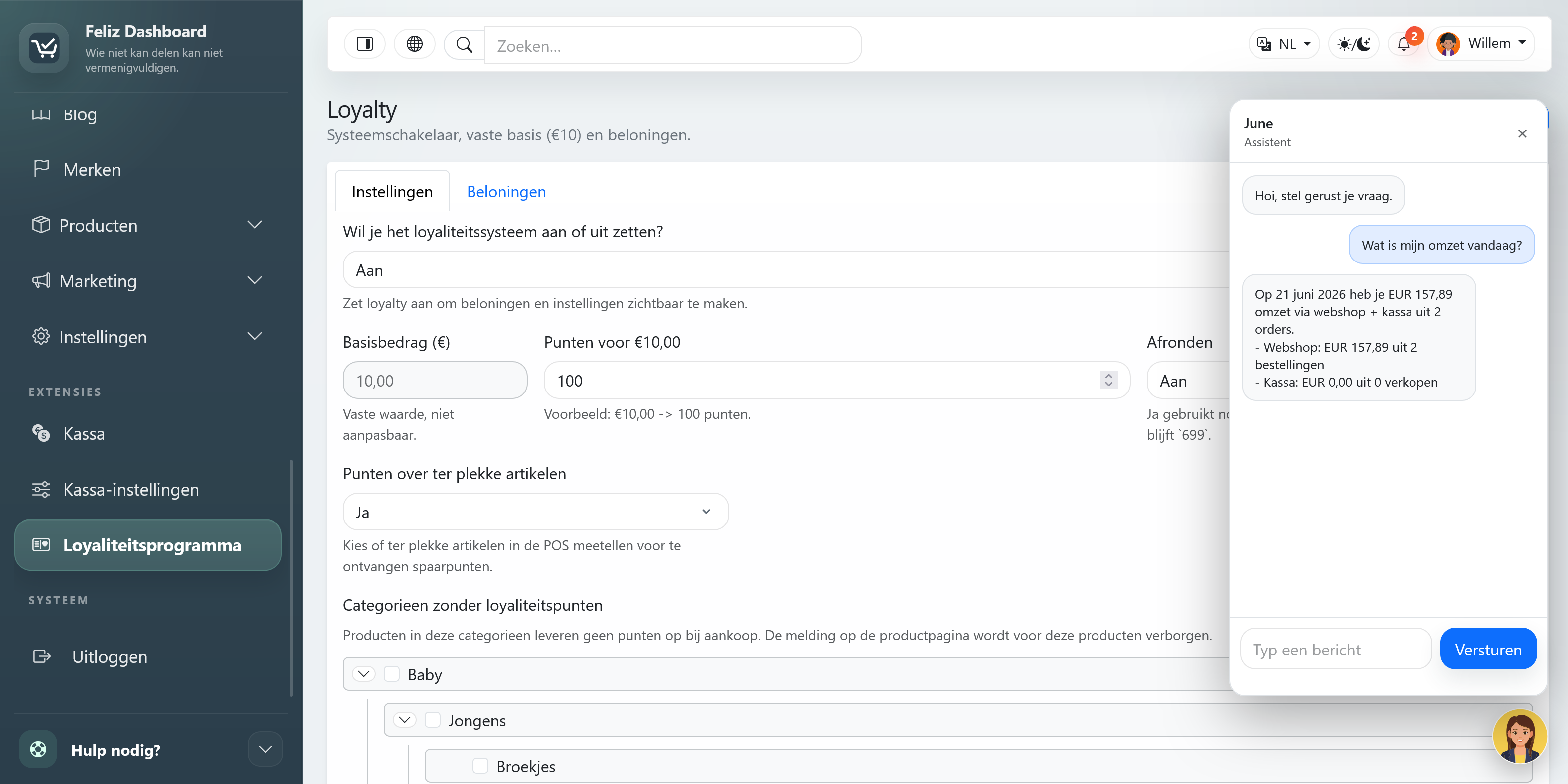
Task: Click the magnifier search icon
Action: 465,44
